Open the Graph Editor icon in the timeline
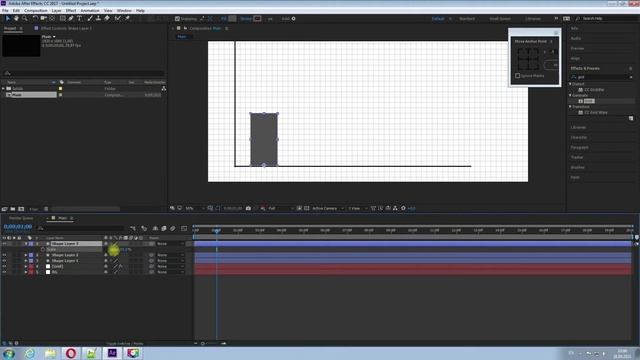Viewport: 640px width, 360px height. click(x=184, y=229)
